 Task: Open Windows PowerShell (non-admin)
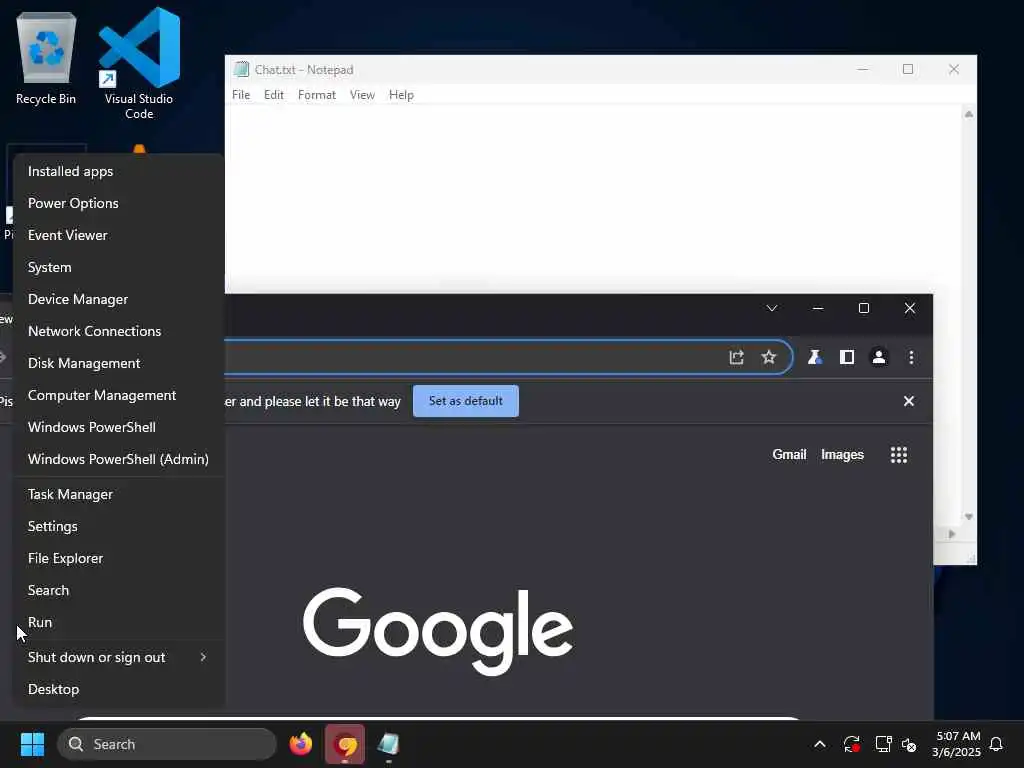(x=119, y=427)
